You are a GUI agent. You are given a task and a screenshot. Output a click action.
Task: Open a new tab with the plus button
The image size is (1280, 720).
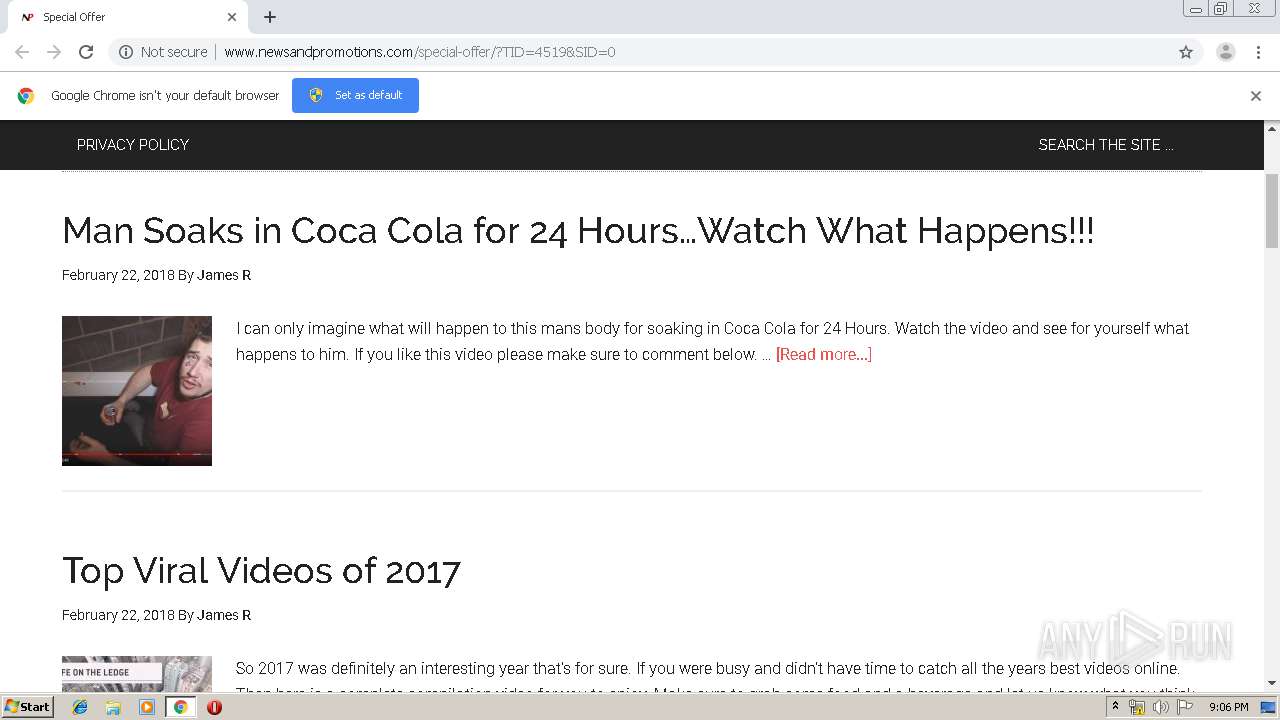[270, 17]
